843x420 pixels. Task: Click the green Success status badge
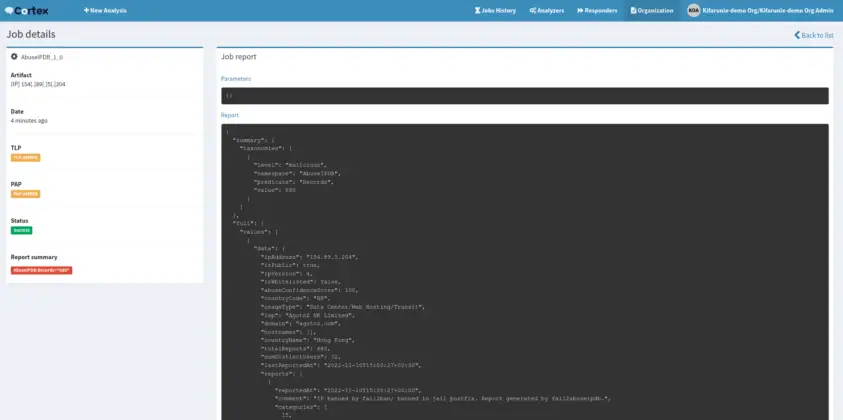[21, 230]
